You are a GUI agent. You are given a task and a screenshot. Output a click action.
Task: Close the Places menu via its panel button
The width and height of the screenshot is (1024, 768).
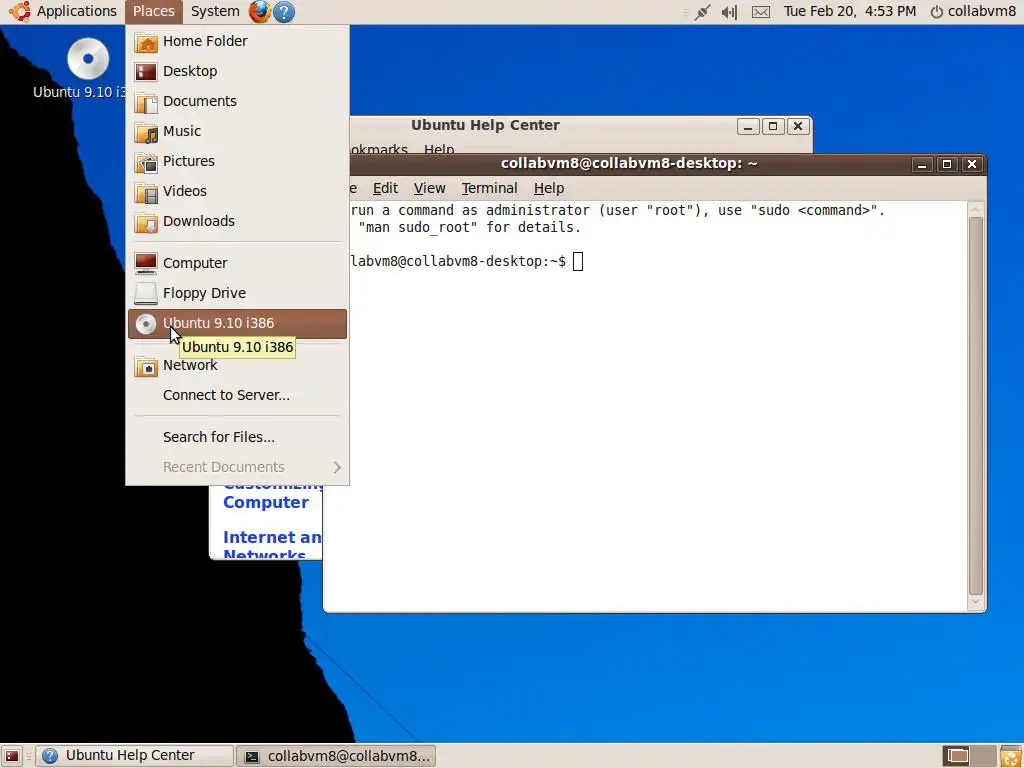pos(153,11)
